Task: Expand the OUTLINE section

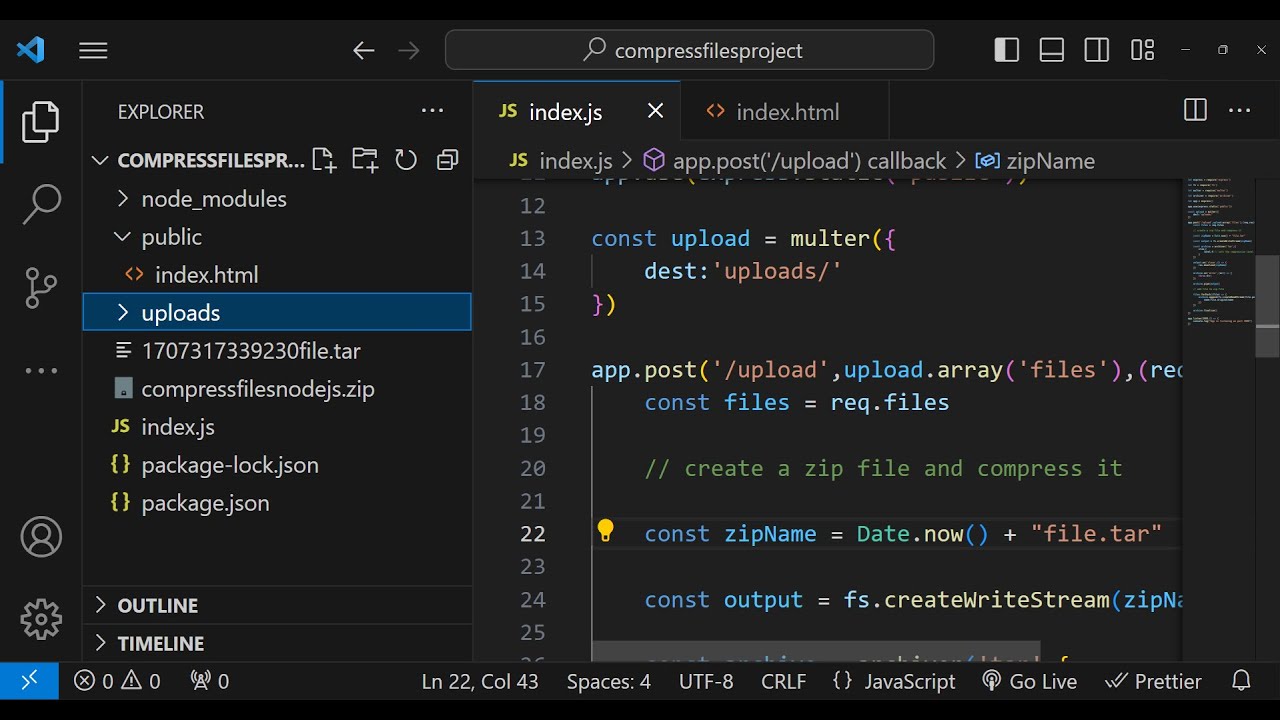Action: pos(157,605)
